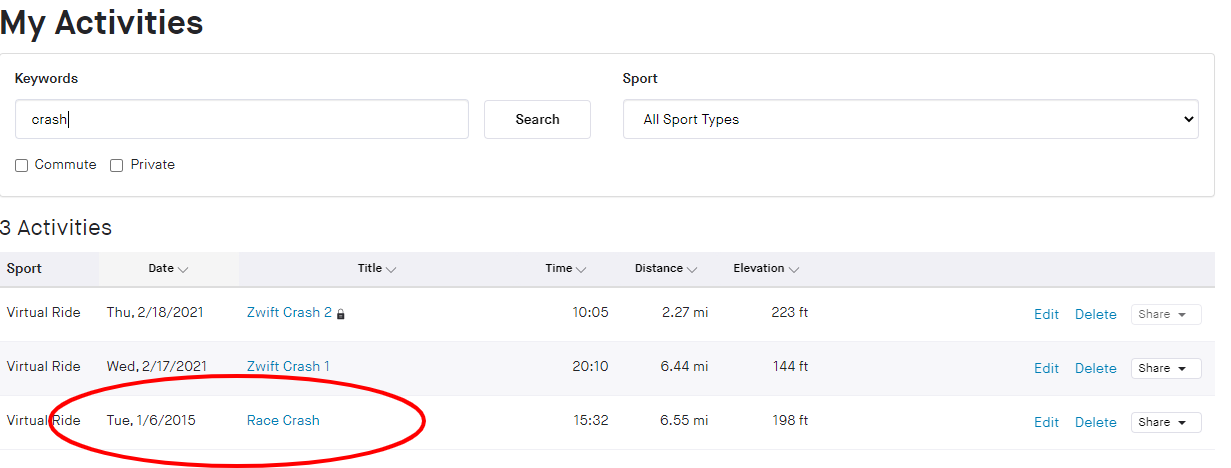Viewport: 1231px width, 468px height.
Task: Open the All Sport Types dropdown
Action: click(910, 119)
